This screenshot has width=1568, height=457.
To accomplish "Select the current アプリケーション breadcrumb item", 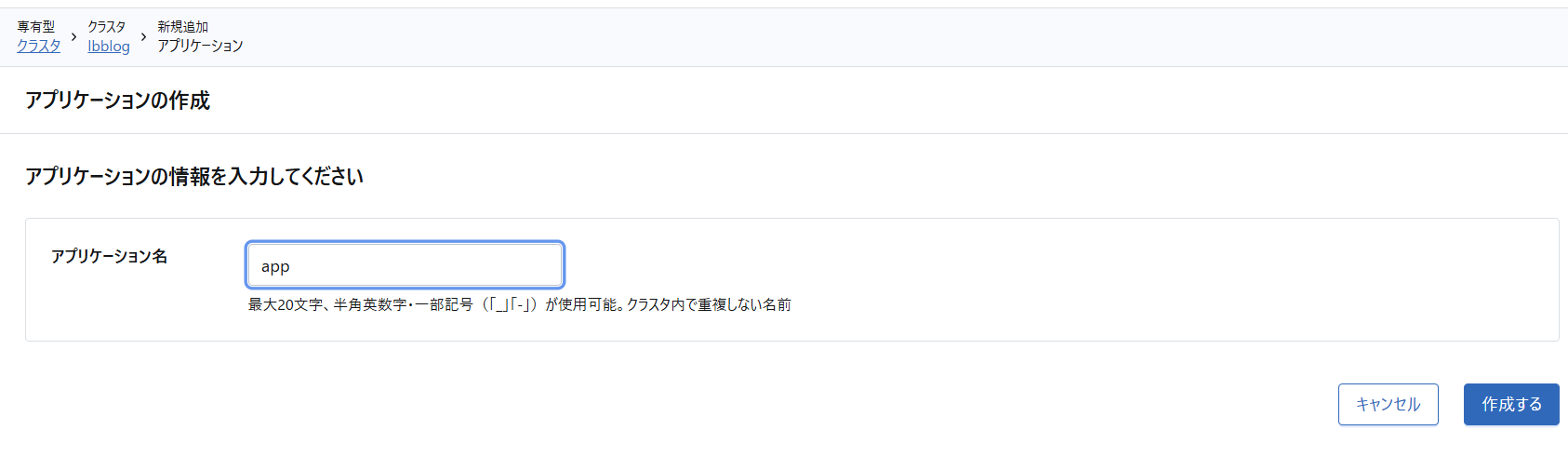I will coord(200,46).
